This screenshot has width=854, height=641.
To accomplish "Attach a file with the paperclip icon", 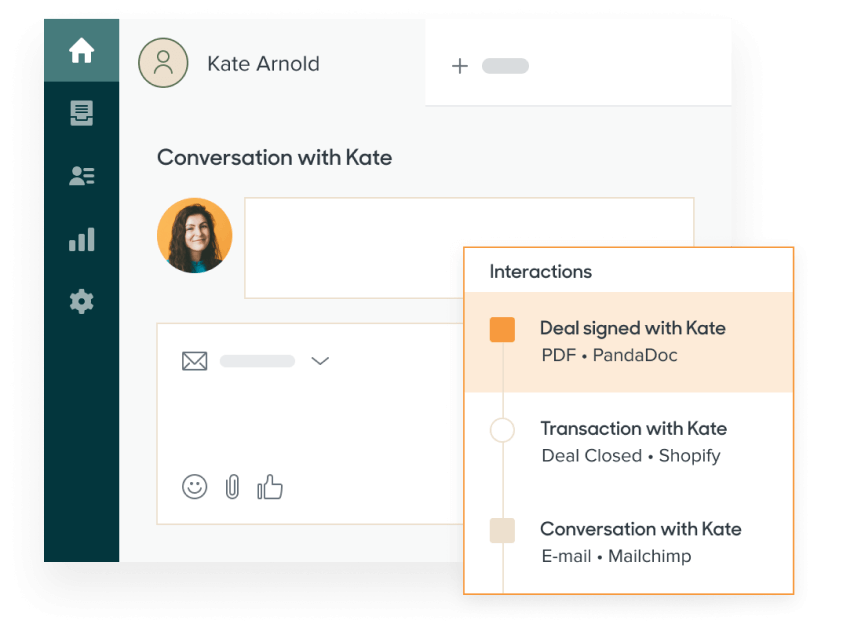I will click(232, 486).
